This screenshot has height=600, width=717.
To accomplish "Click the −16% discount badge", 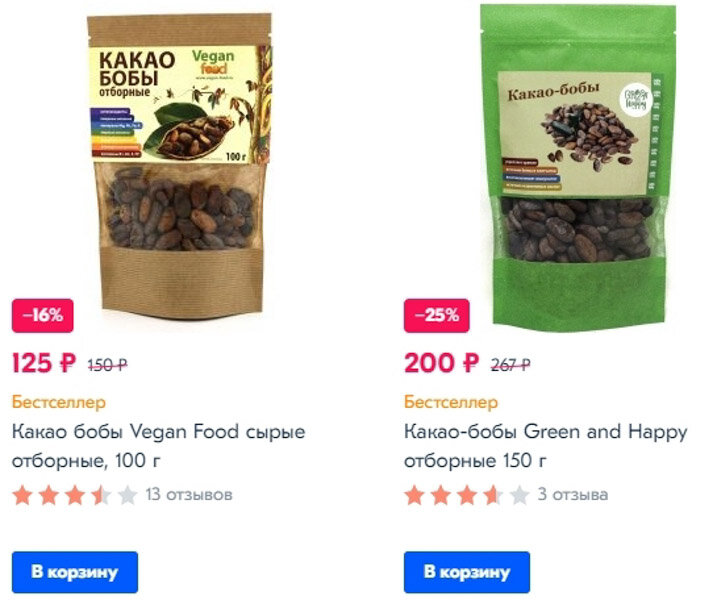I will (43, 316).
